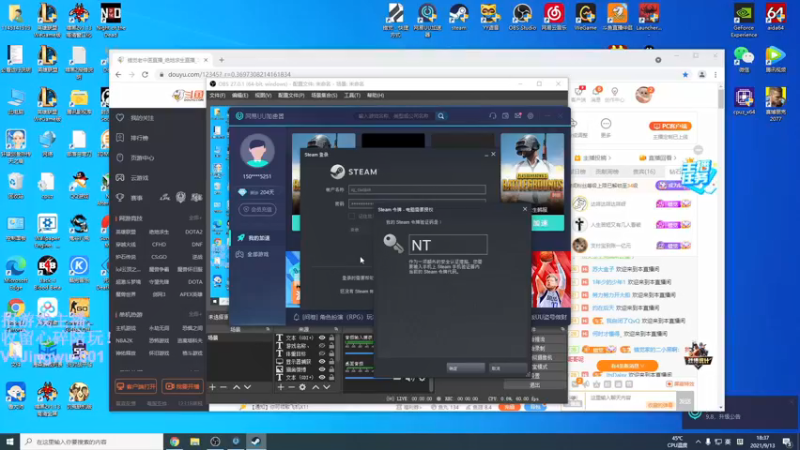
Task: Open the Profile menu in OBS
Action: 291,95
